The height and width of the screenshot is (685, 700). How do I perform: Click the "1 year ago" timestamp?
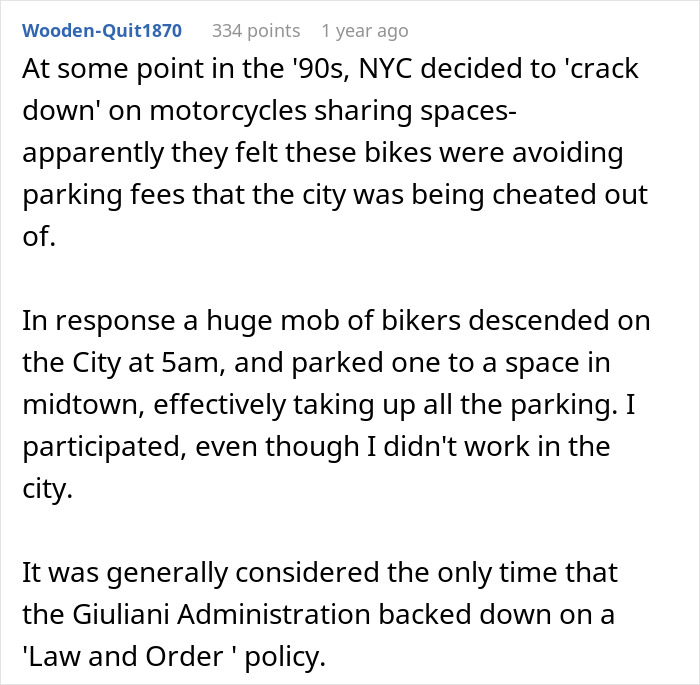click(366, 31)
